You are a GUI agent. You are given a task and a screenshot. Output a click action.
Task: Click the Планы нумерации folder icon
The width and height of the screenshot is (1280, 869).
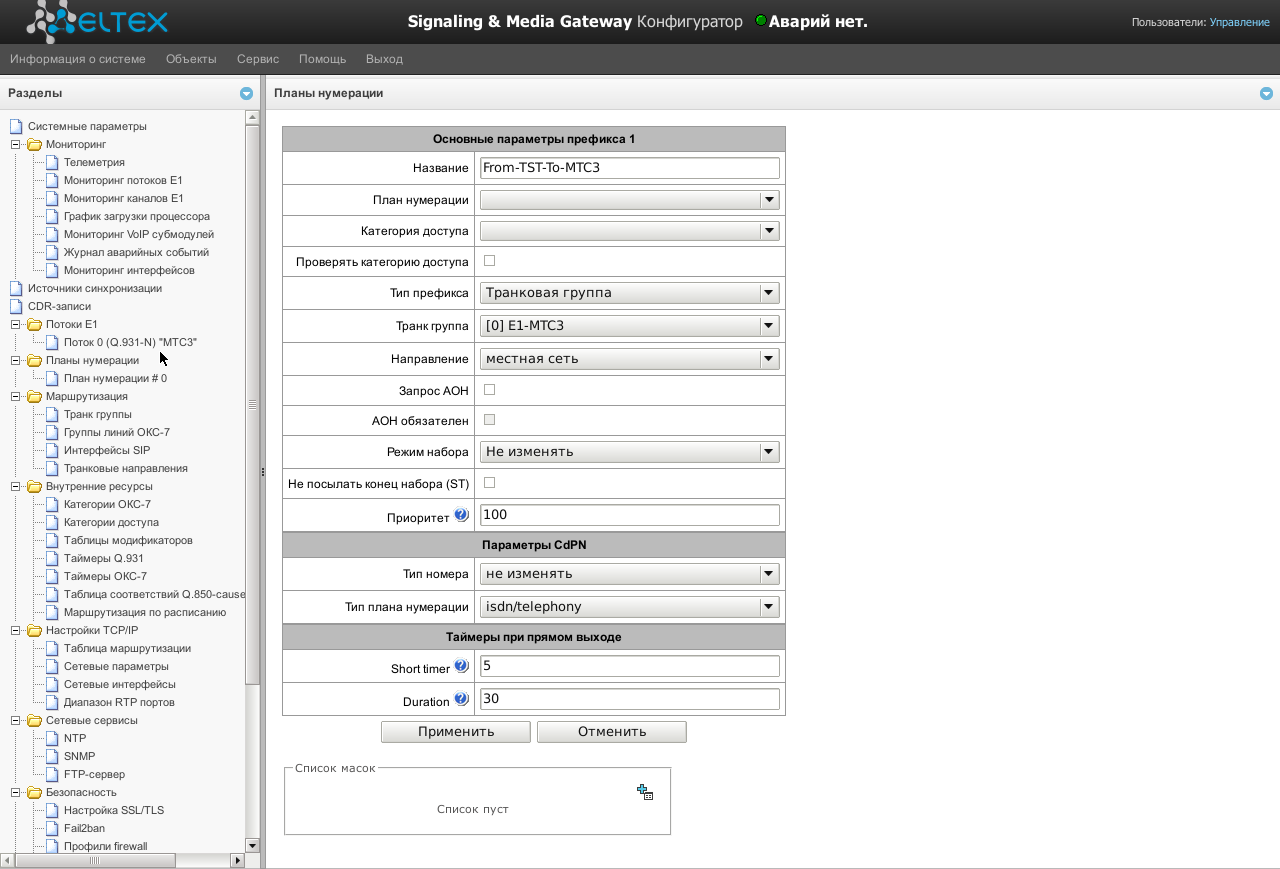[34, 361]
